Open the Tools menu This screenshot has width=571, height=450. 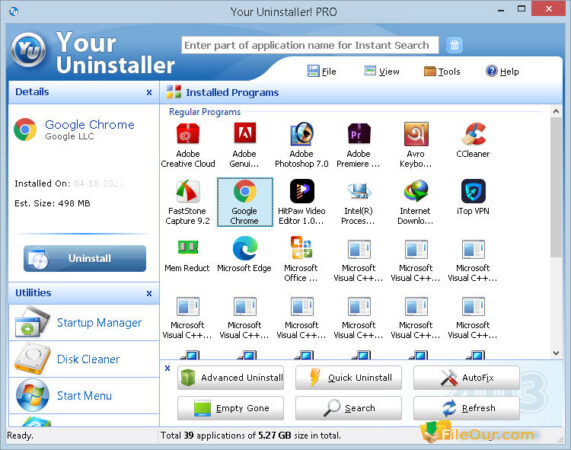tap(442, 71)
